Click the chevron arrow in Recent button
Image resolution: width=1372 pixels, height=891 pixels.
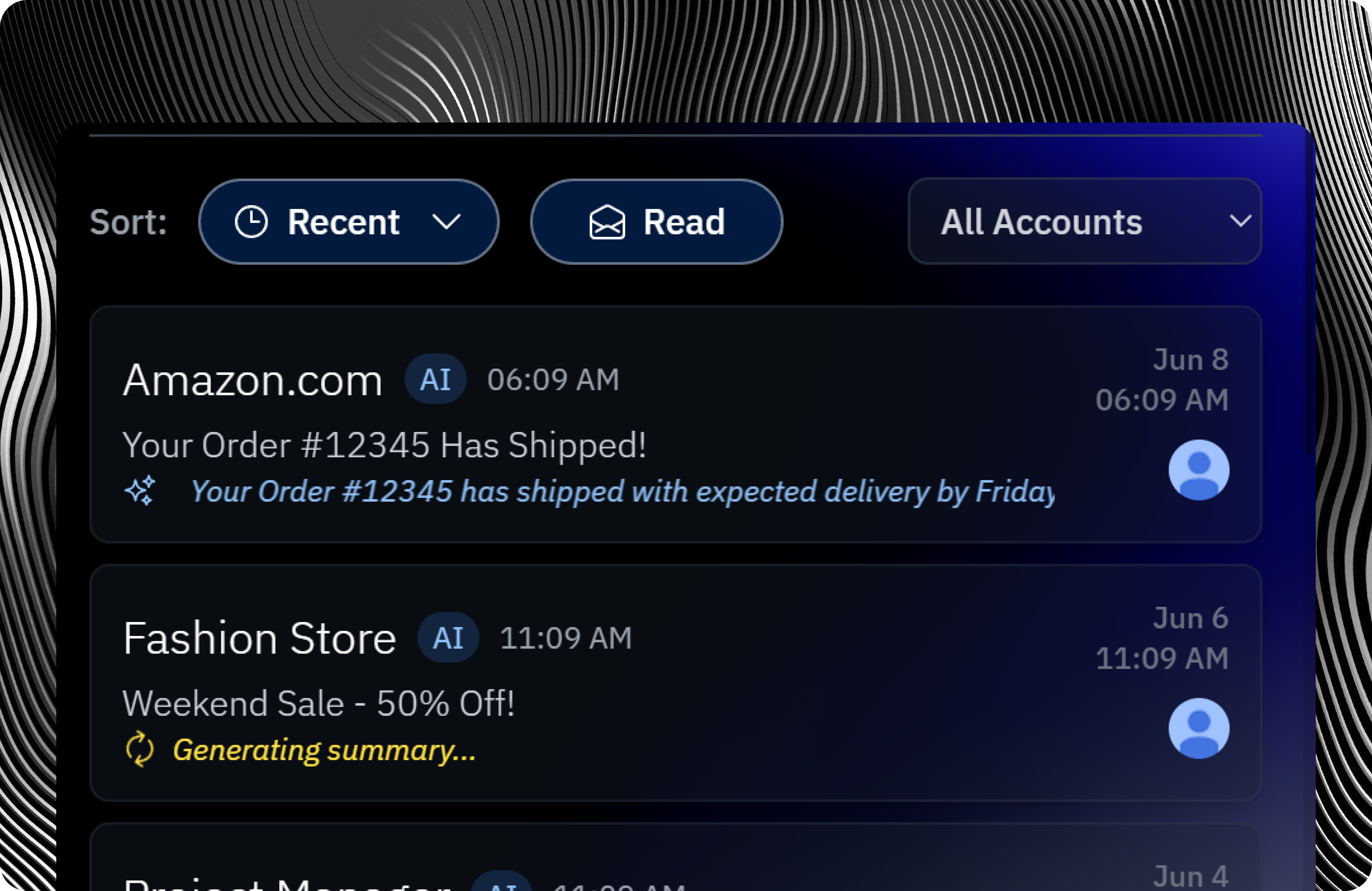click(x=446, y=222)
